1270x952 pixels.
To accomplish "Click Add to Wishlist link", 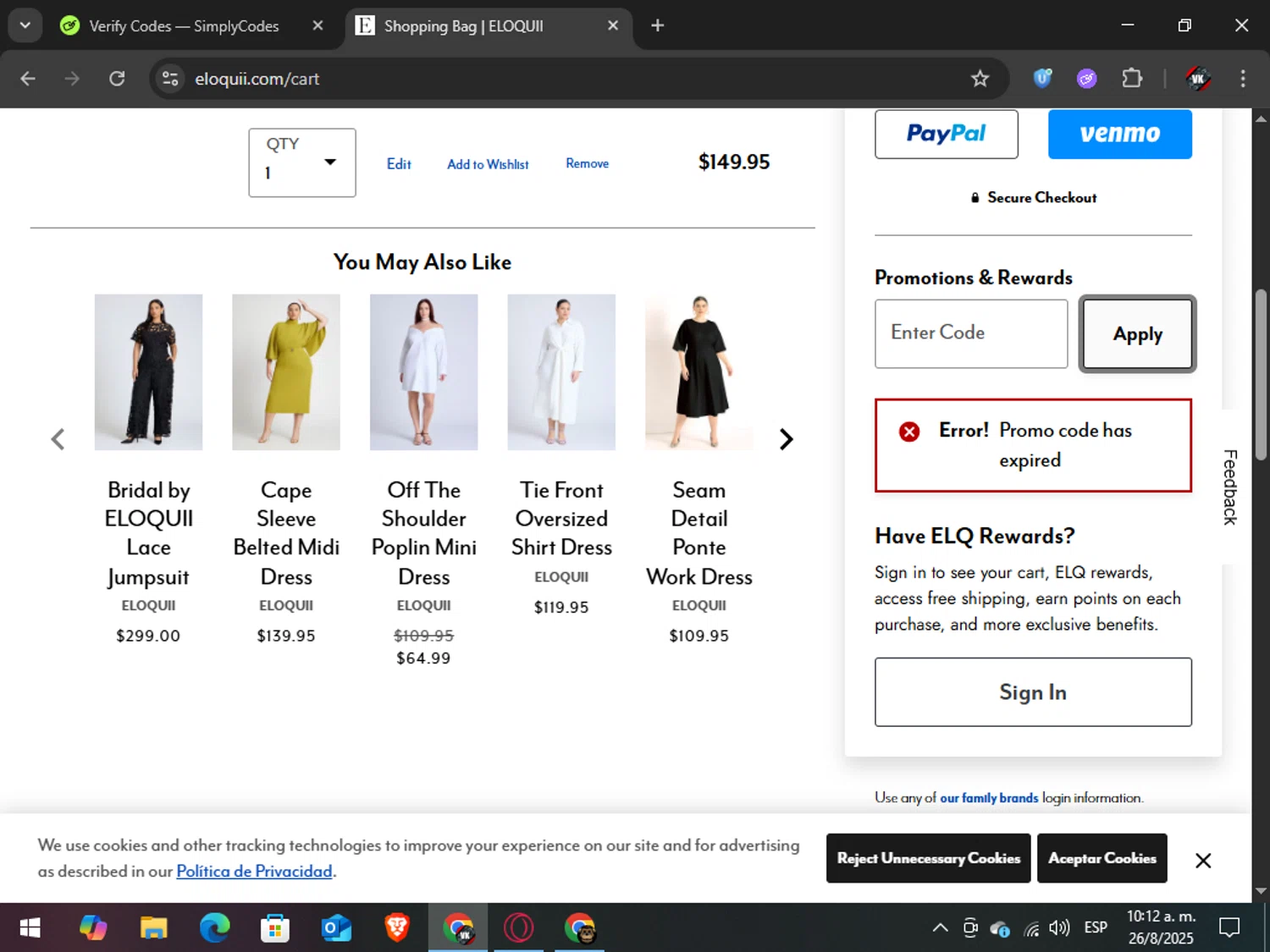I will [488, 164].
